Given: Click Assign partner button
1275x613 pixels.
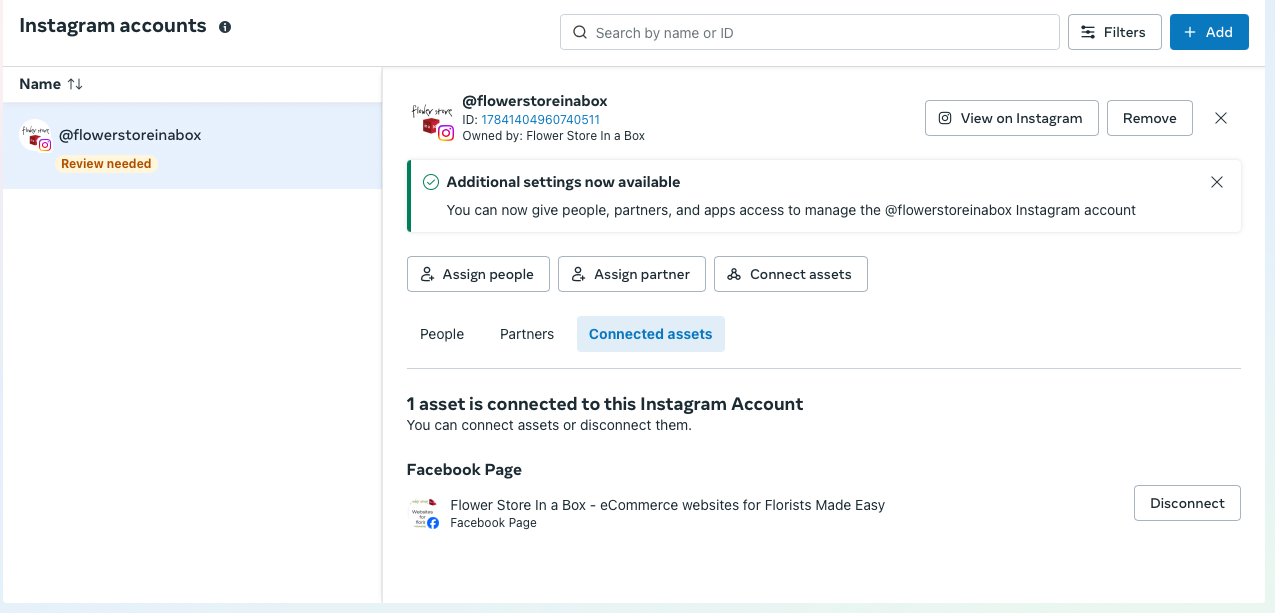Looking at the screenshot, I should (632, 274).
